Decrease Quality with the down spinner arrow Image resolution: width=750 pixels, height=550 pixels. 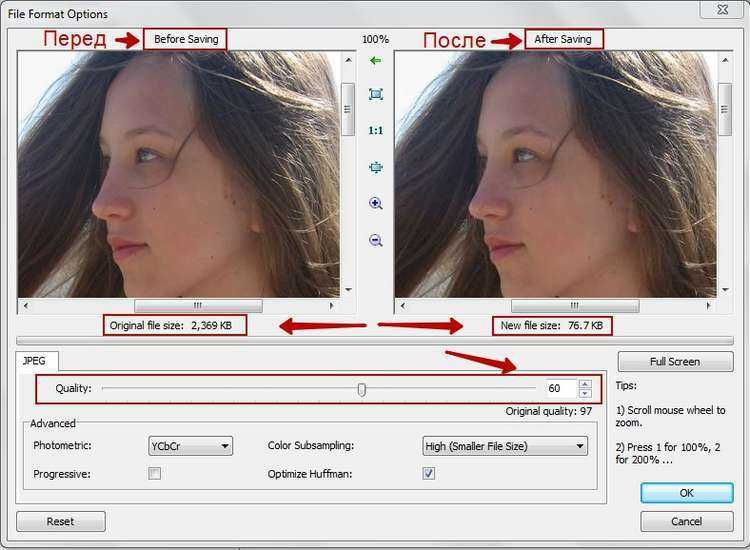(x=585, y=393)
